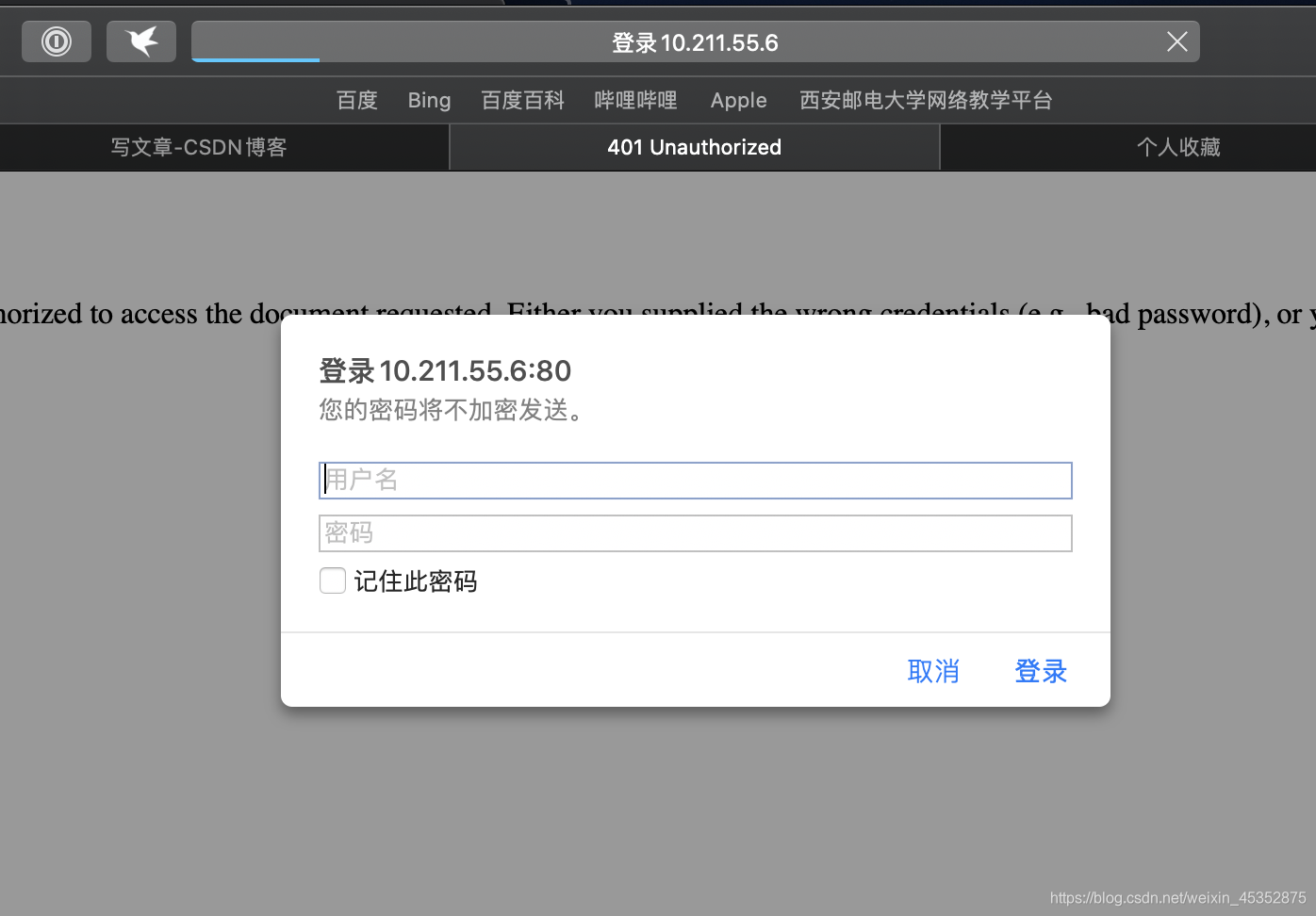Enable the 记住此密码 checkbox
The height and width of the screenshot is (916, 1316).
pyautogui.click(x=333, y=581)
